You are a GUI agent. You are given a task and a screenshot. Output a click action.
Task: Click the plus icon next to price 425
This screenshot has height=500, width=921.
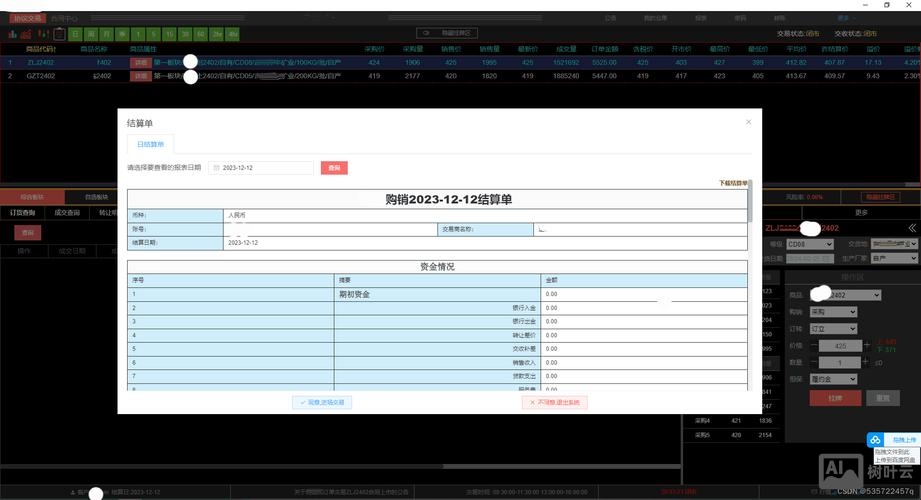pyautogui.click(x=866, y=345)
